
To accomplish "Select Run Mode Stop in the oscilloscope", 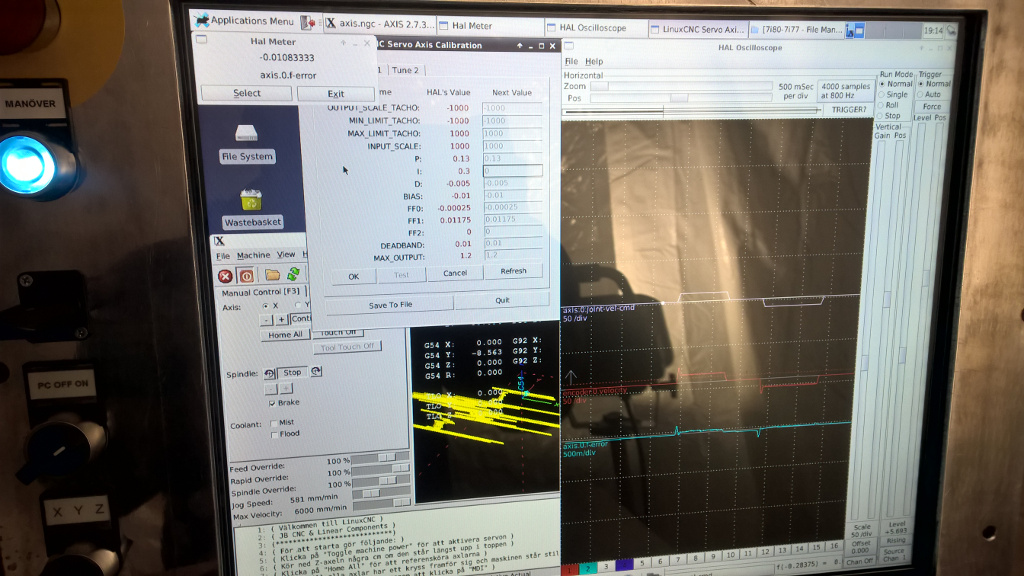I will [882, 116].
